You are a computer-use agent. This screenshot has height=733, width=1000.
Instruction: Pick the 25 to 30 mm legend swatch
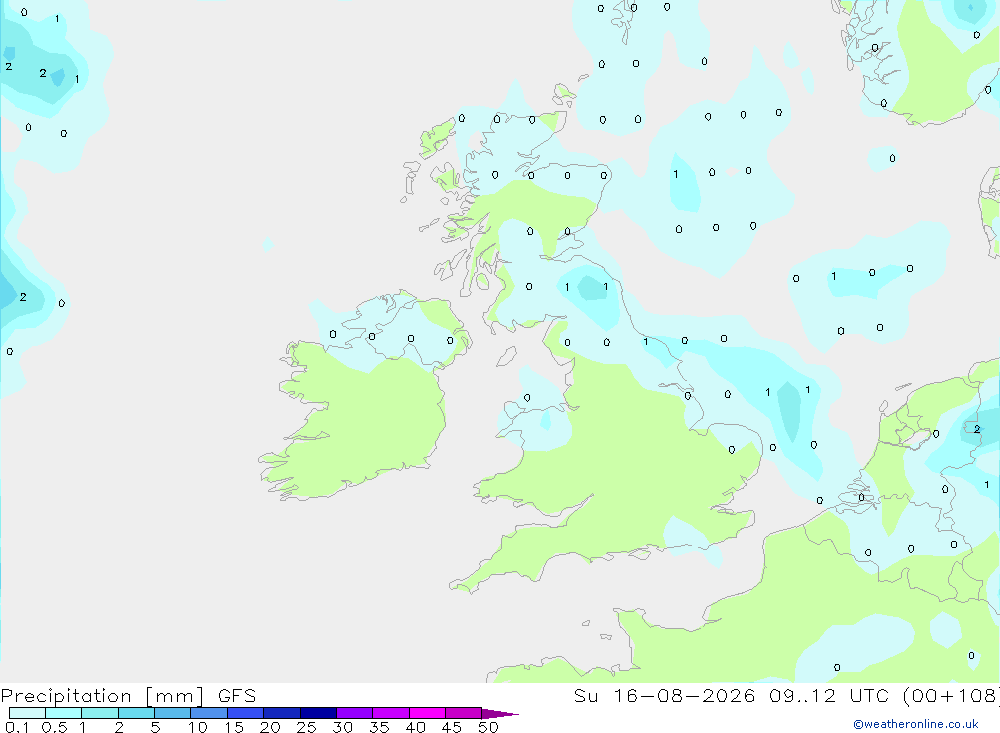point(318,713)
